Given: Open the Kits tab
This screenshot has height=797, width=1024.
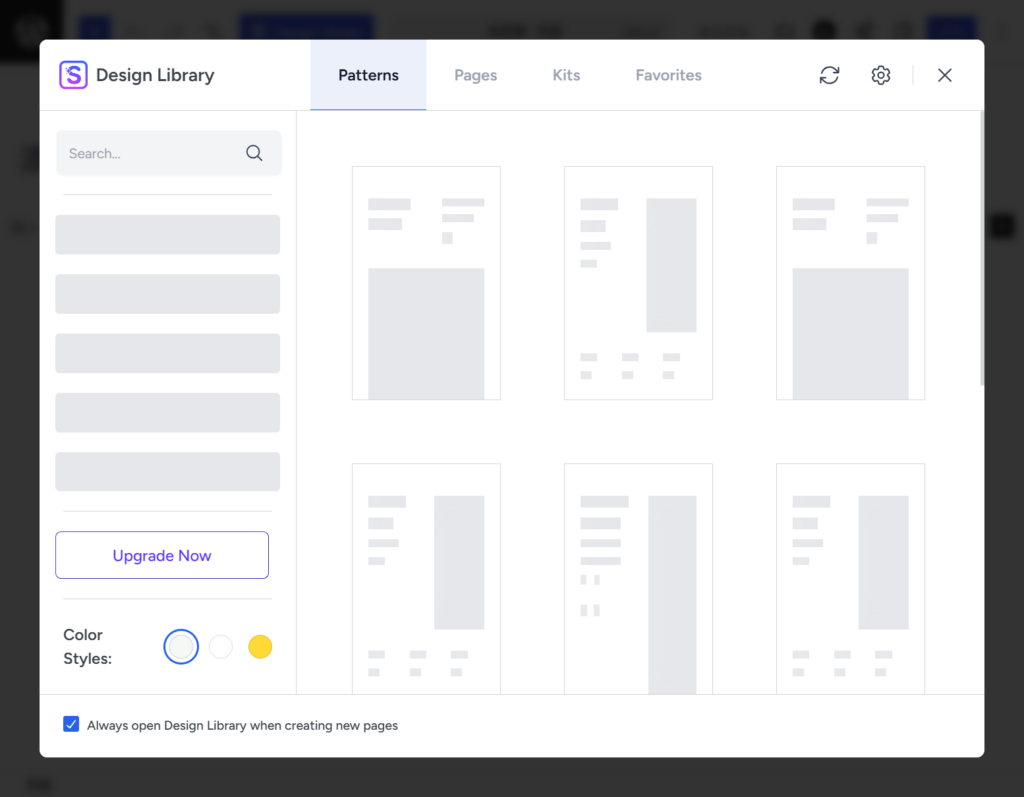Looking at the screenshot, I should (566, 75).
